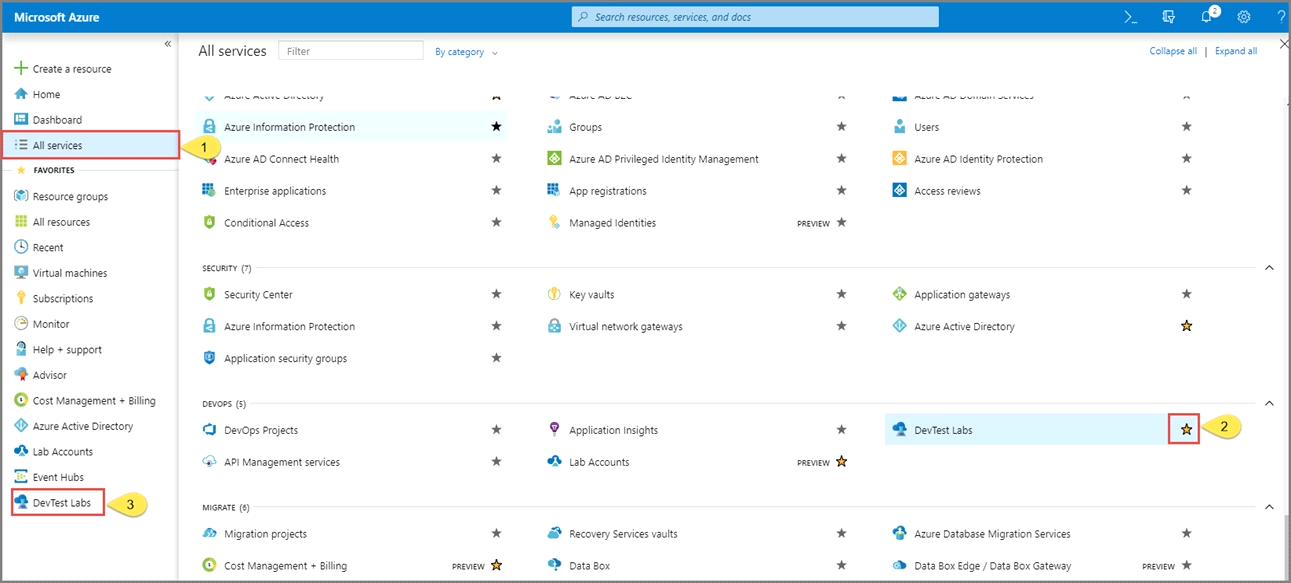Viewport: 1291px width, 583px height.
Task: Toggle the favorite star for Access reviews
Action: click(1186, 191)
